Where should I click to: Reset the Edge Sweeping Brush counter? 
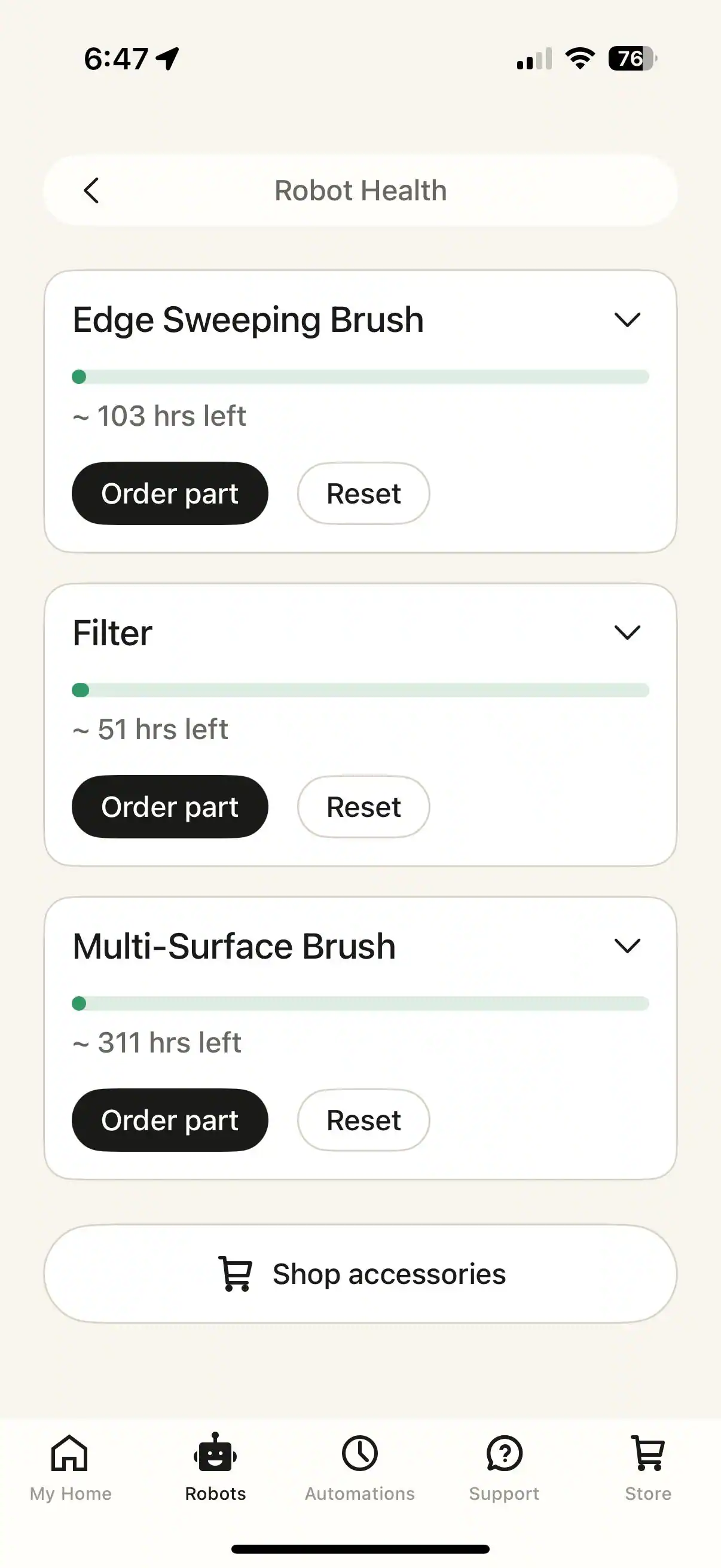[363, 493]
